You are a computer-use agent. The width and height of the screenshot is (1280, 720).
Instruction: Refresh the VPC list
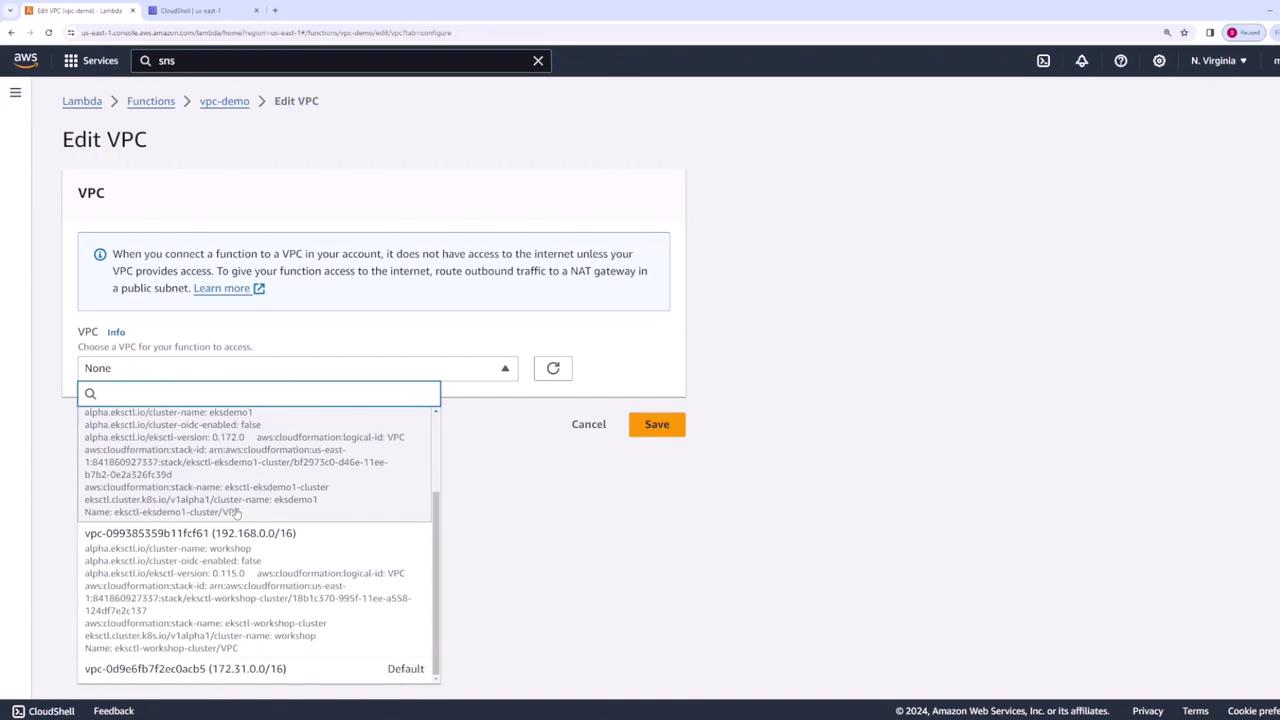click(x=553, y=368)
